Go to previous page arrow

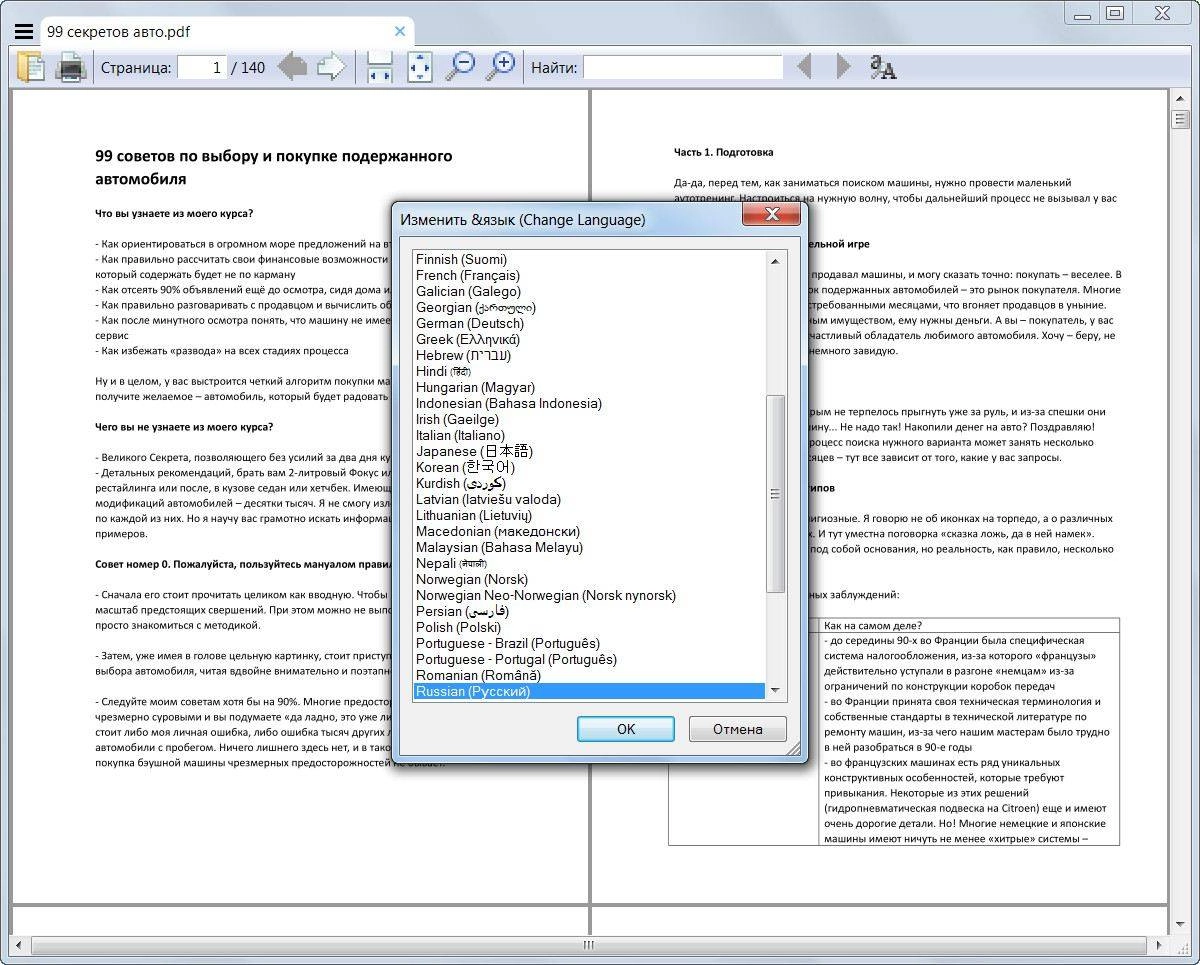(x=292, y=67)
